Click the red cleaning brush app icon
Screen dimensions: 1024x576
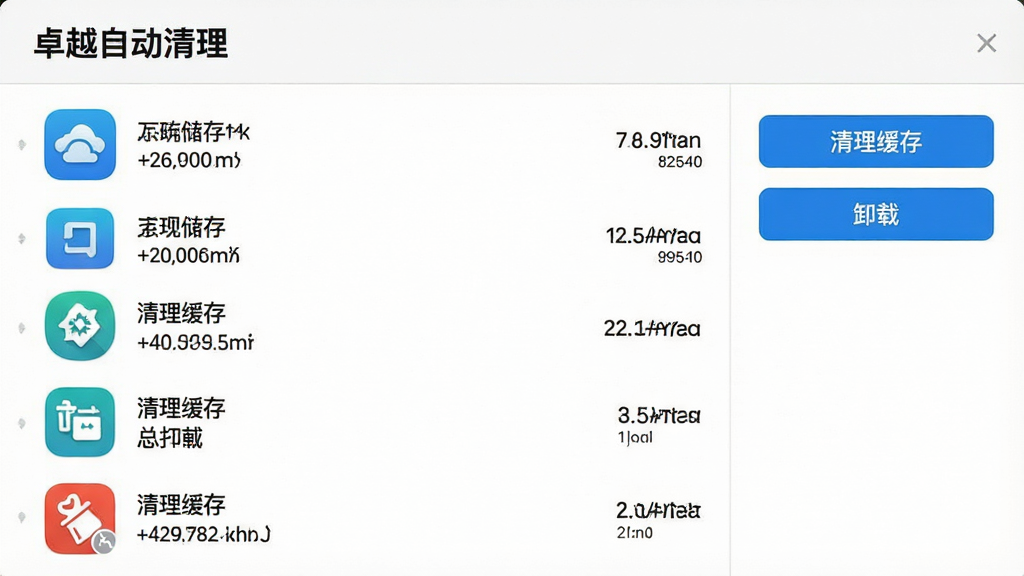(80, 519)
